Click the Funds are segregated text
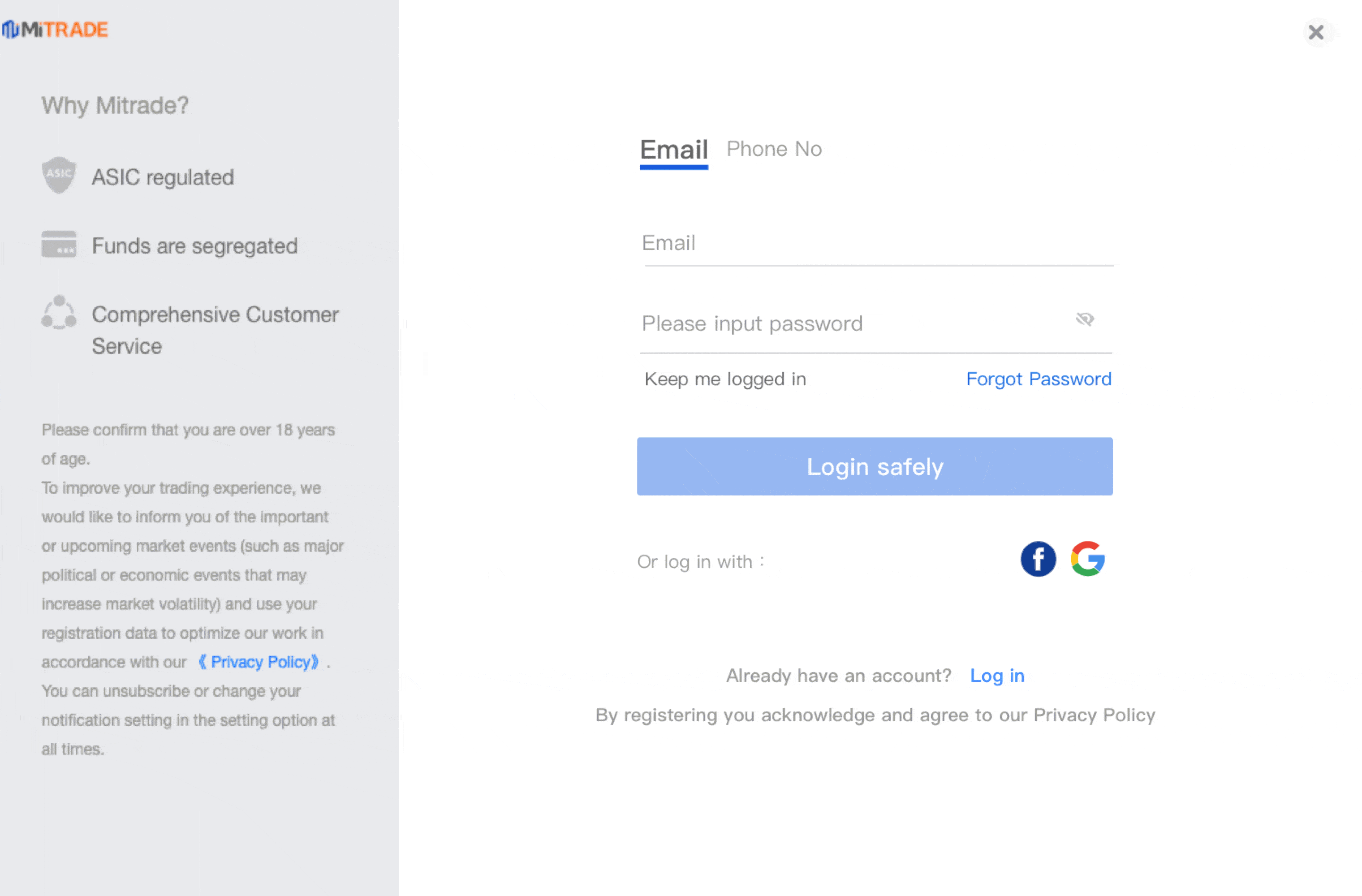 pos(194,246)
